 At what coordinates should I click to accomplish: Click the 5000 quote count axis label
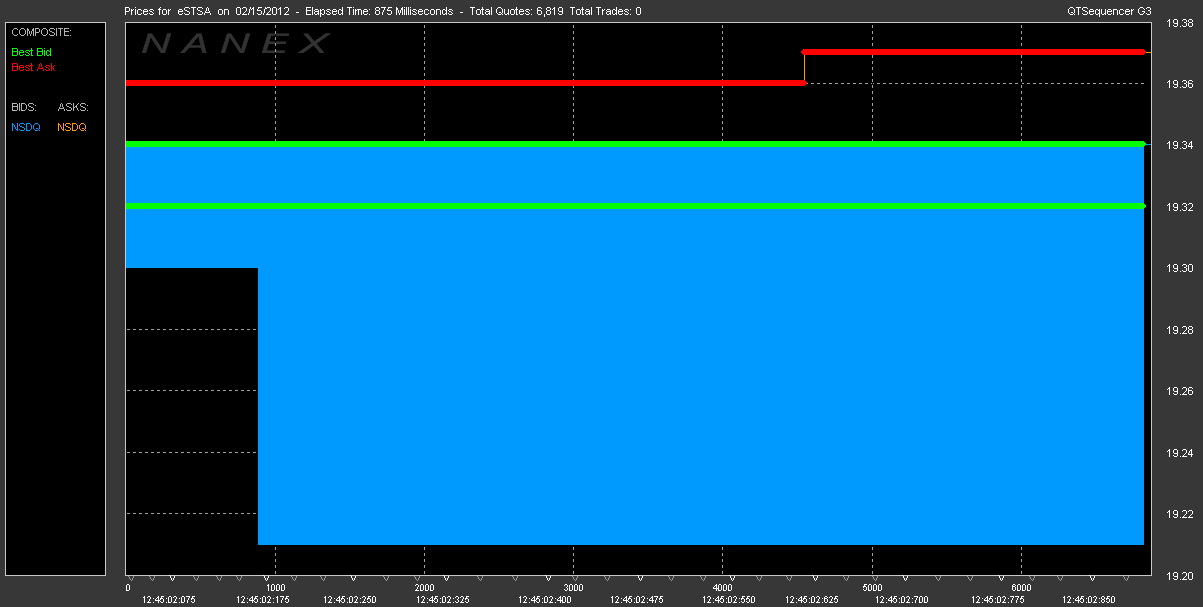[x=872, y=588]
